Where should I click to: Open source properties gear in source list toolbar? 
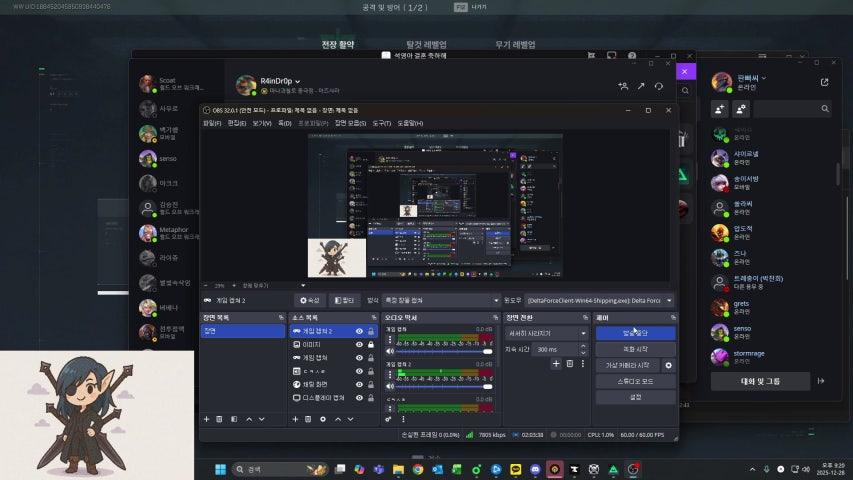[323, 419]
